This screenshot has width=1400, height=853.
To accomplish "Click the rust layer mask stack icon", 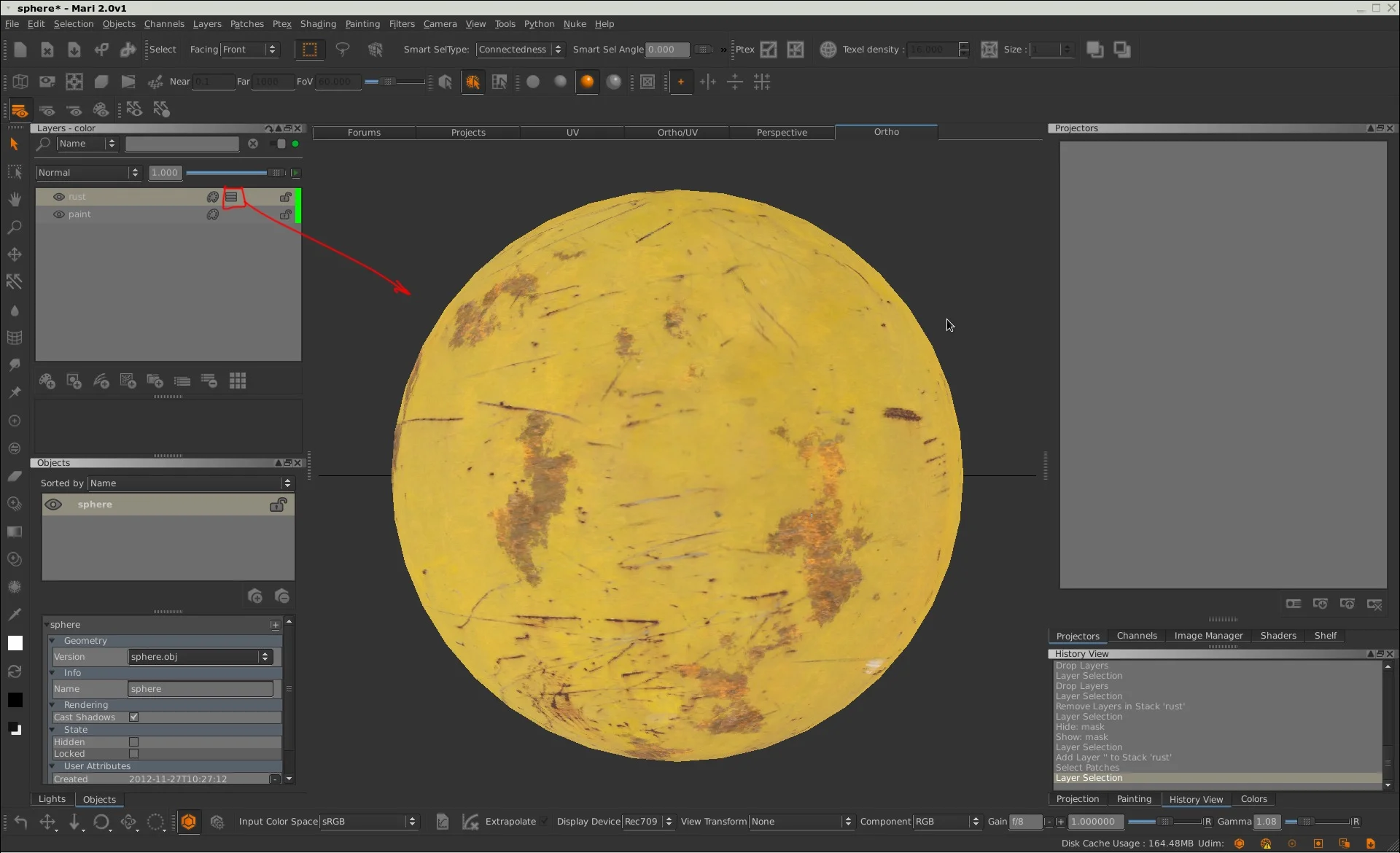I will tap(232, 197).
